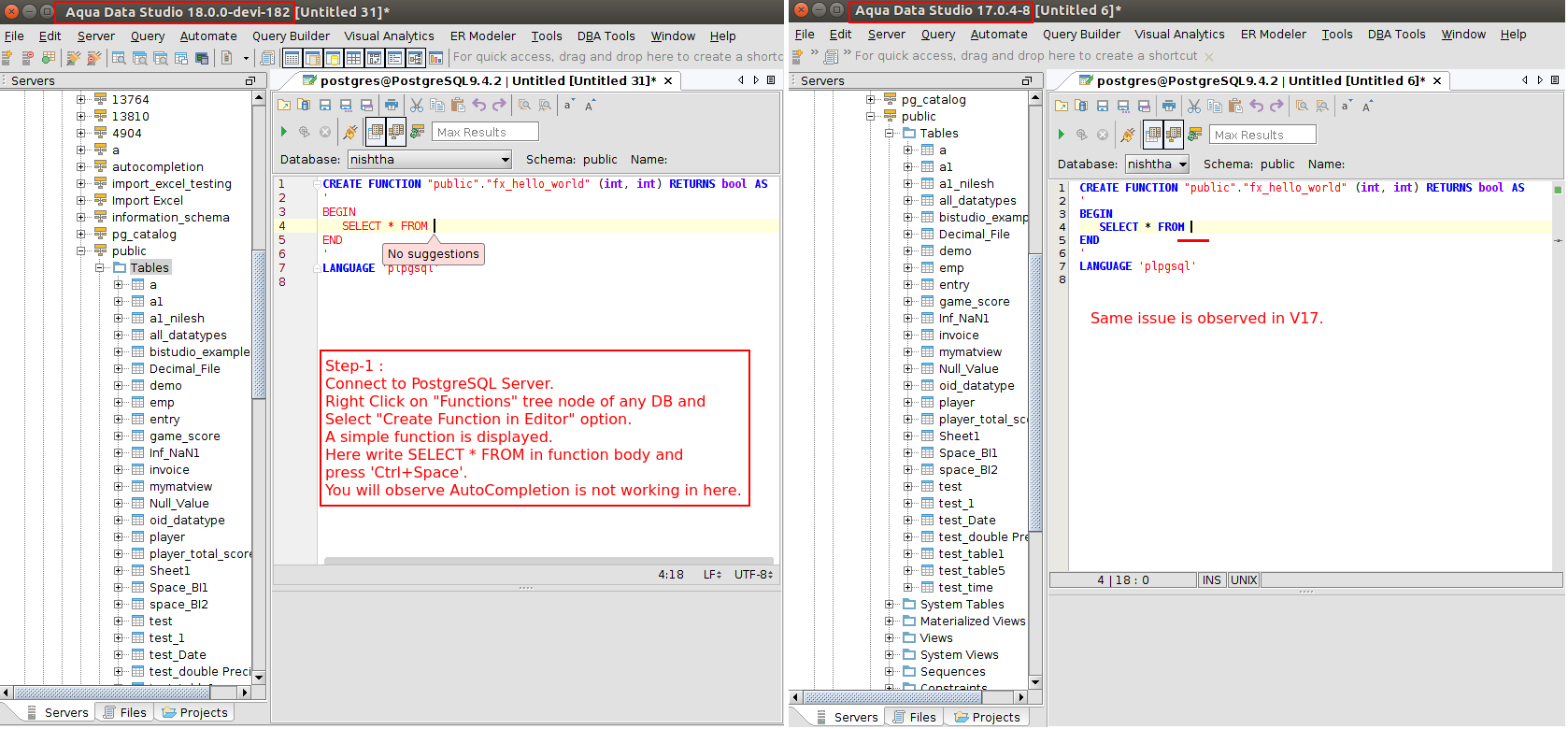1568x729 pixels.
Task: Switch to the Projects tab in version 17 window
Action: (987, 718)
